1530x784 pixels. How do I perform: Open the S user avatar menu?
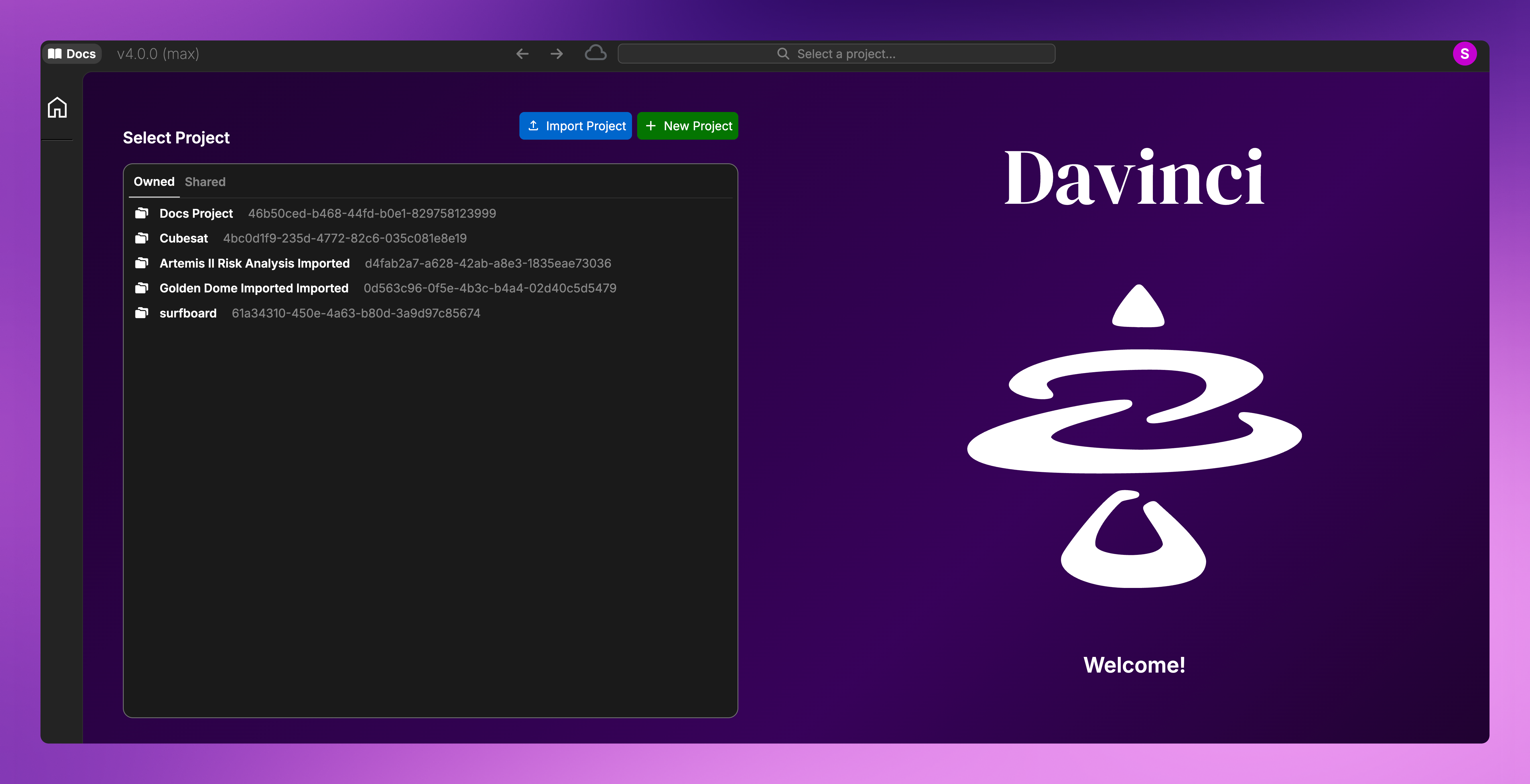click(1464, 54)
